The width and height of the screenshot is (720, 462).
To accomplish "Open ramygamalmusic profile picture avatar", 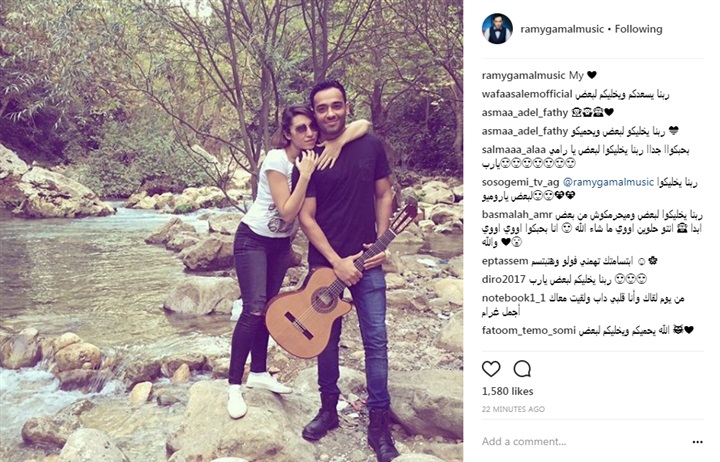I will 497,28.
